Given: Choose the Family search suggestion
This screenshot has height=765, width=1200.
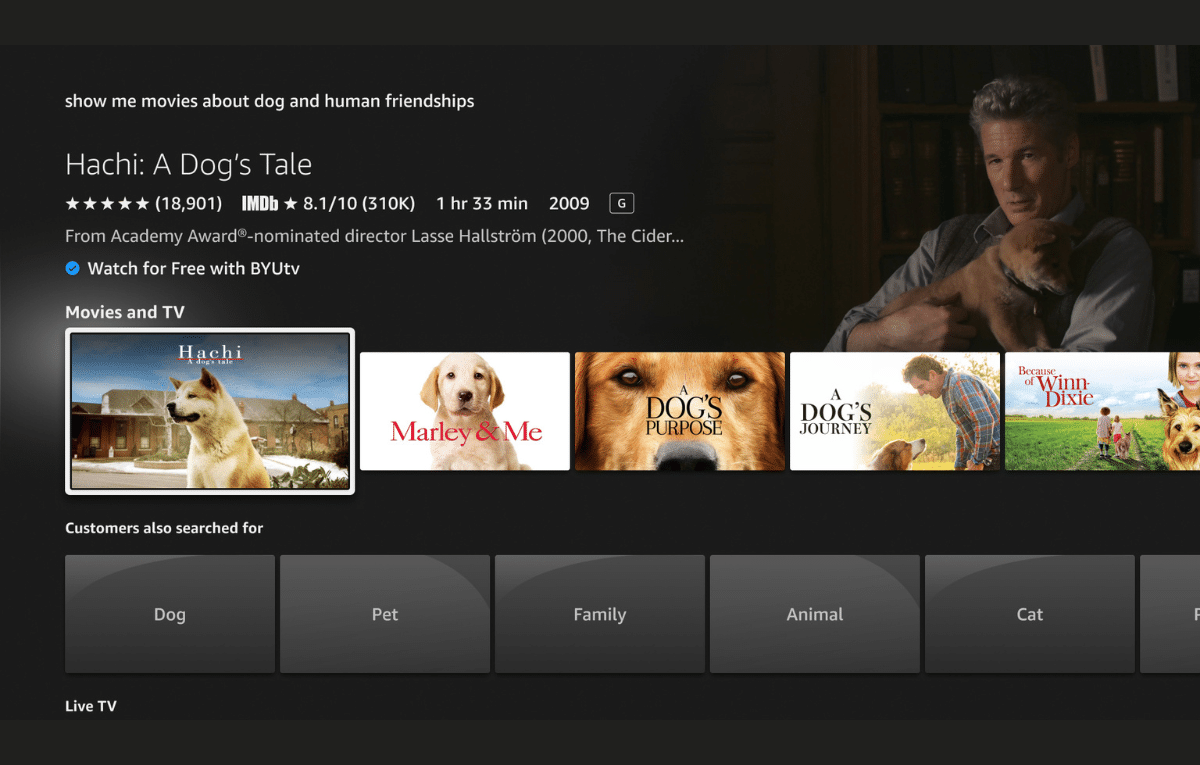Looking at the screenshot, I should [x=600, y=614].
